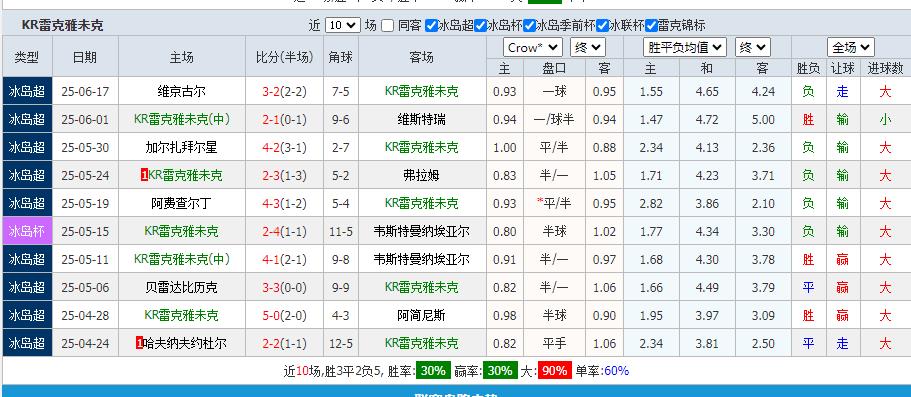The image size is (911, 397).
Task: Click home team 阿费查尔丁
Action: pyautogui.click(x=181, y=203)
